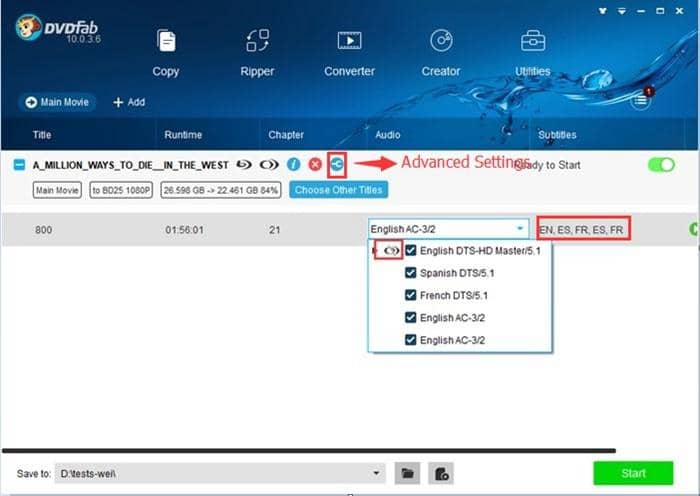Open the Save to path dropdown
This screenshot has height=496, width=700.
pos(376,473)
